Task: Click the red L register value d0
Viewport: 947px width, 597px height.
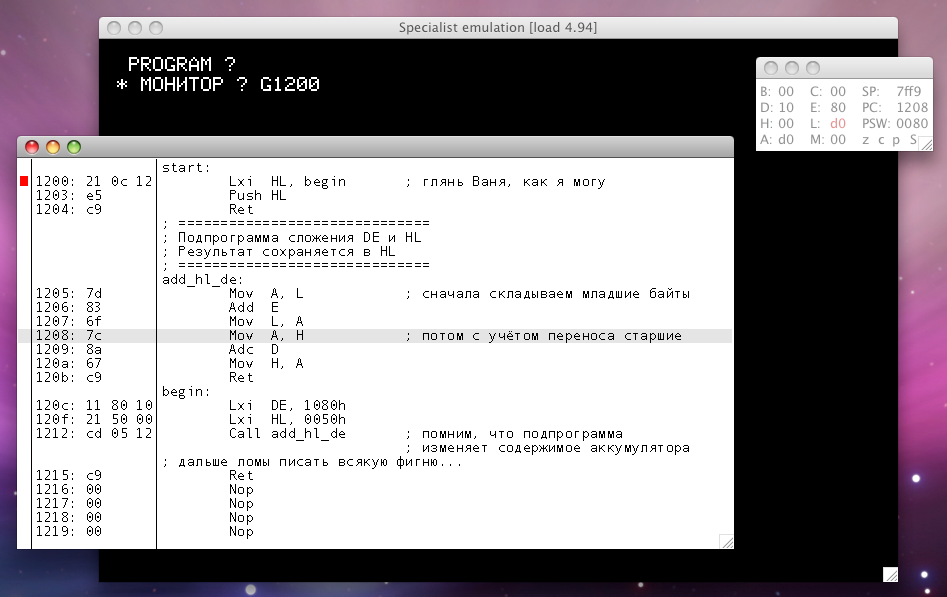Action: click(x=838, y=123)
